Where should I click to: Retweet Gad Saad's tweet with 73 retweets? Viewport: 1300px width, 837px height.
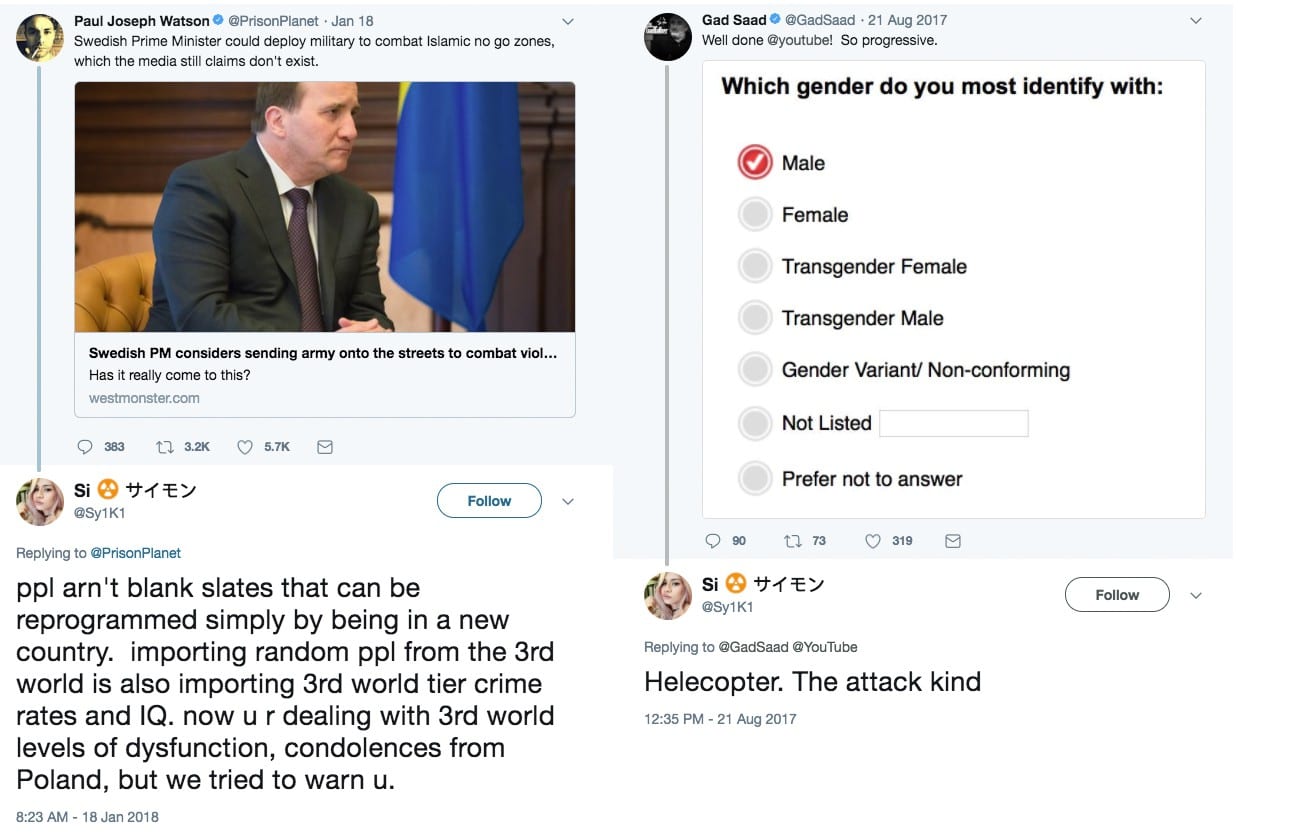(x=793, y=541)
